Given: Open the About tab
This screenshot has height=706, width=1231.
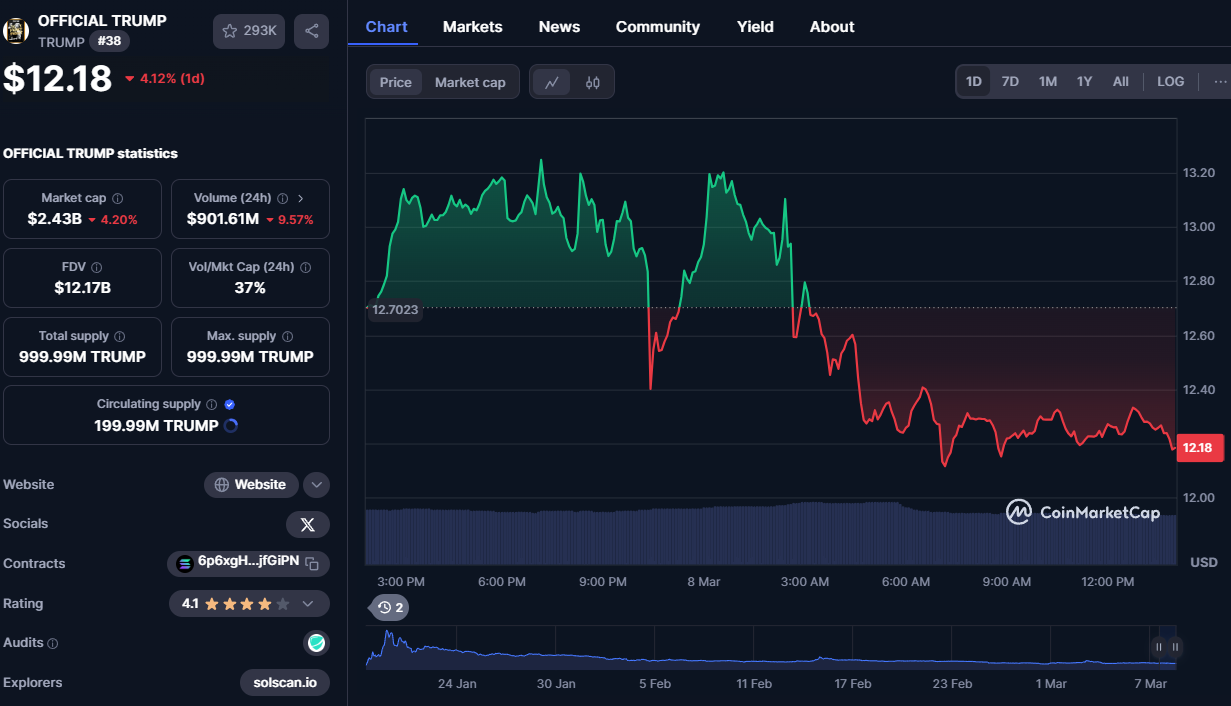Looking at the screenshot, I should [832, 27].
